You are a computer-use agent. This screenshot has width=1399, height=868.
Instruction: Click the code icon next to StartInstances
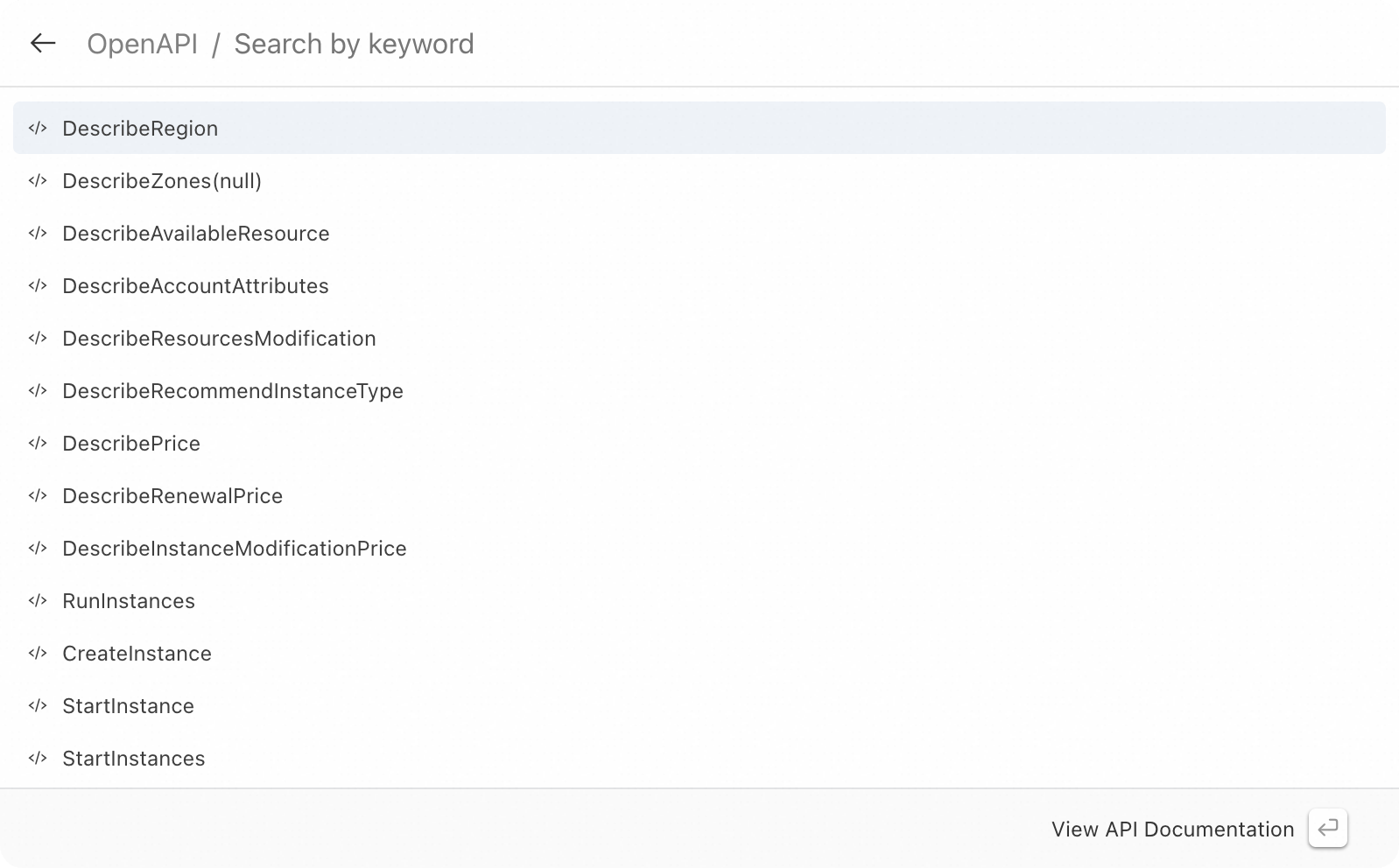(37, 759)
